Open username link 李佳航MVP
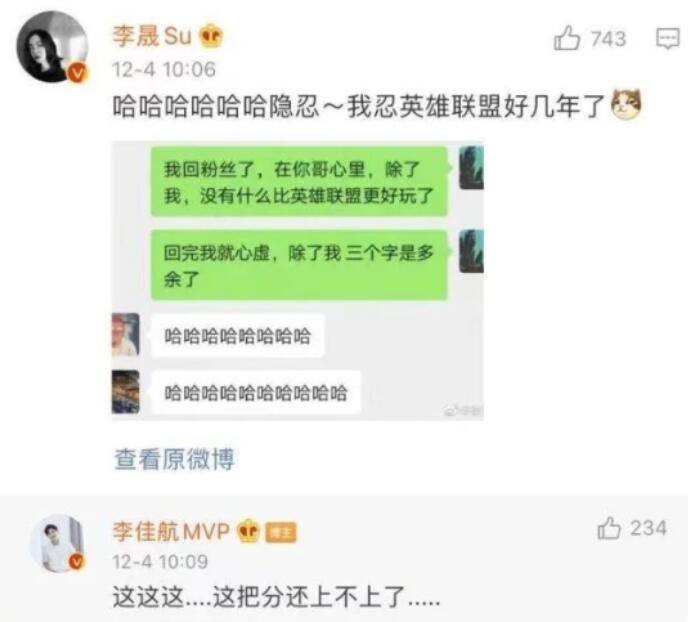The height and width of the screenshot is (622, 688). coord(171,531)
